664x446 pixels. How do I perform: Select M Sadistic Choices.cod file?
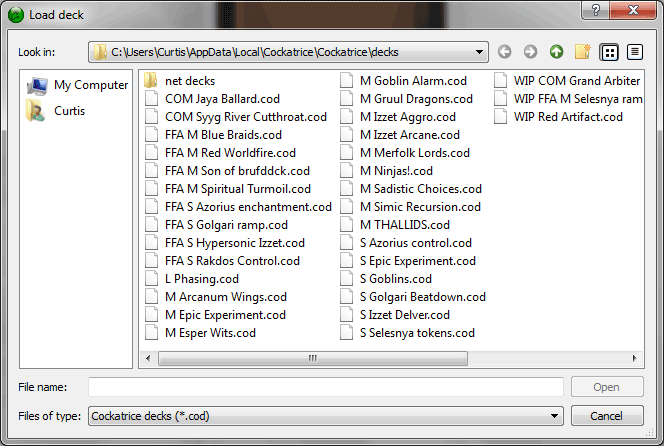coord(411,189)
